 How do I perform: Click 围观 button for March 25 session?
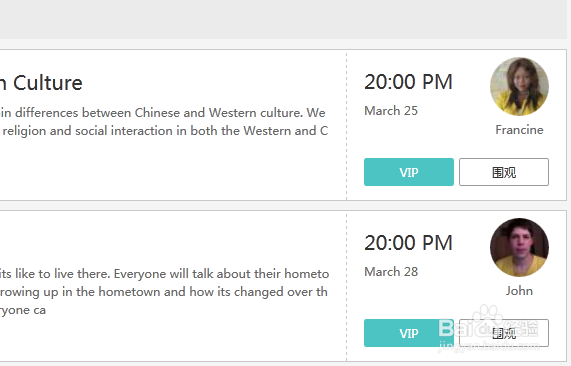pyautogui.click(x=504, y=172)
